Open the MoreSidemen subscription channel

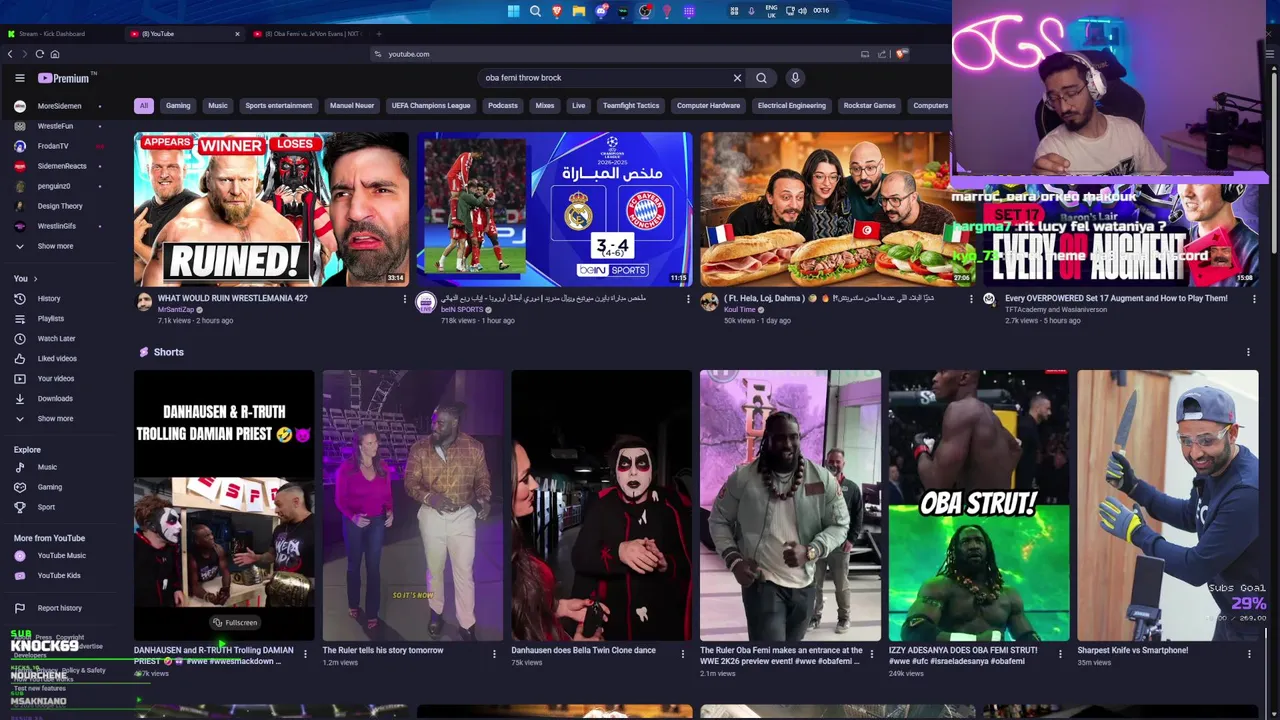(60, 106)
